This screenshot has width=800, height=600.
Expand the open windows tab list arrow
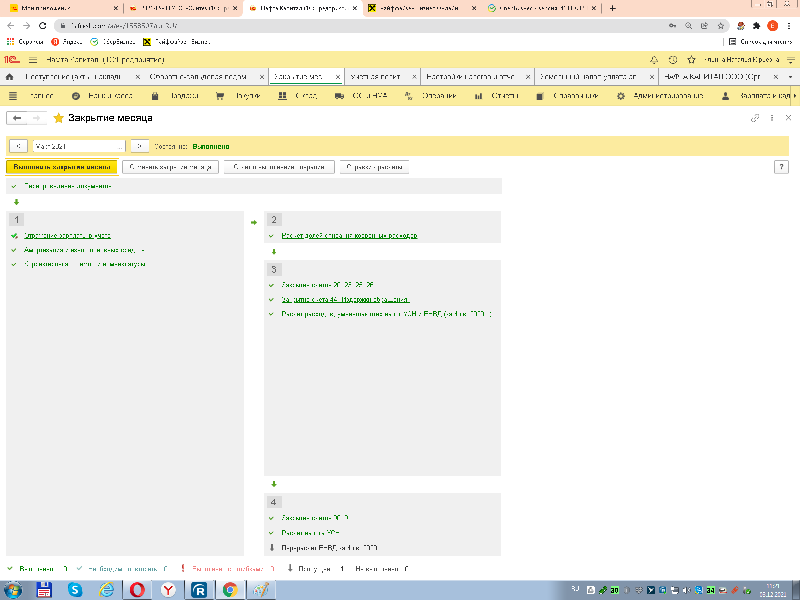click(x=791, y=77)
